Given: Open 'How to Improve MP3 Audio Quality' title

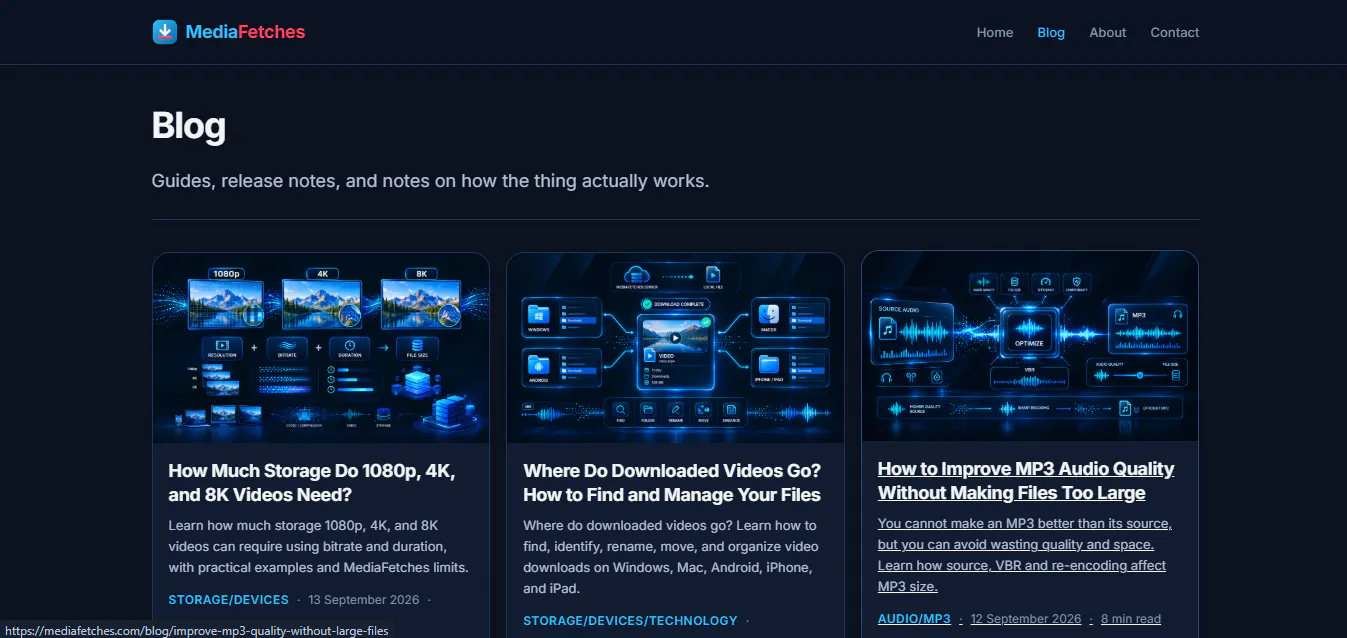Looking at the screenshot, I should [x=1026, y=481].
